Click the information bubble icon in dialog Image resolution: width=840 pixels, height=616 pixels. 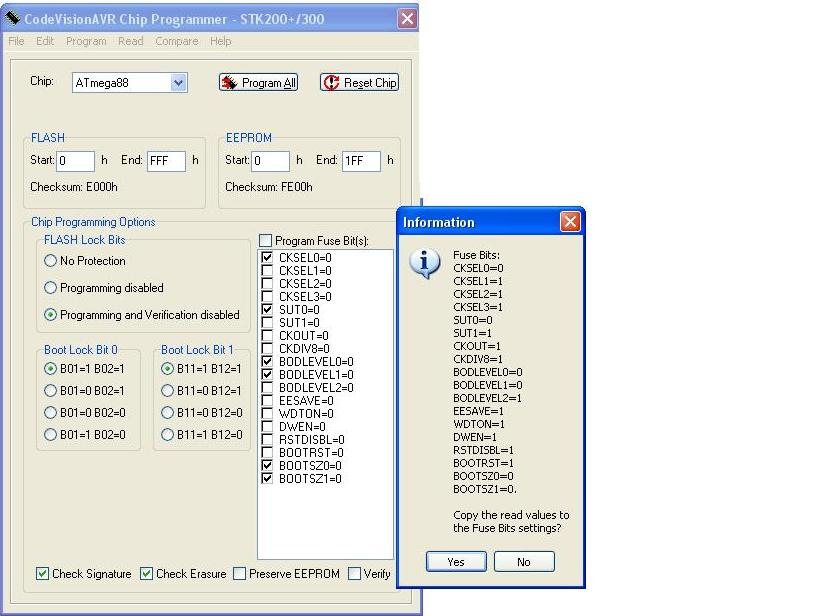(425, 263)
